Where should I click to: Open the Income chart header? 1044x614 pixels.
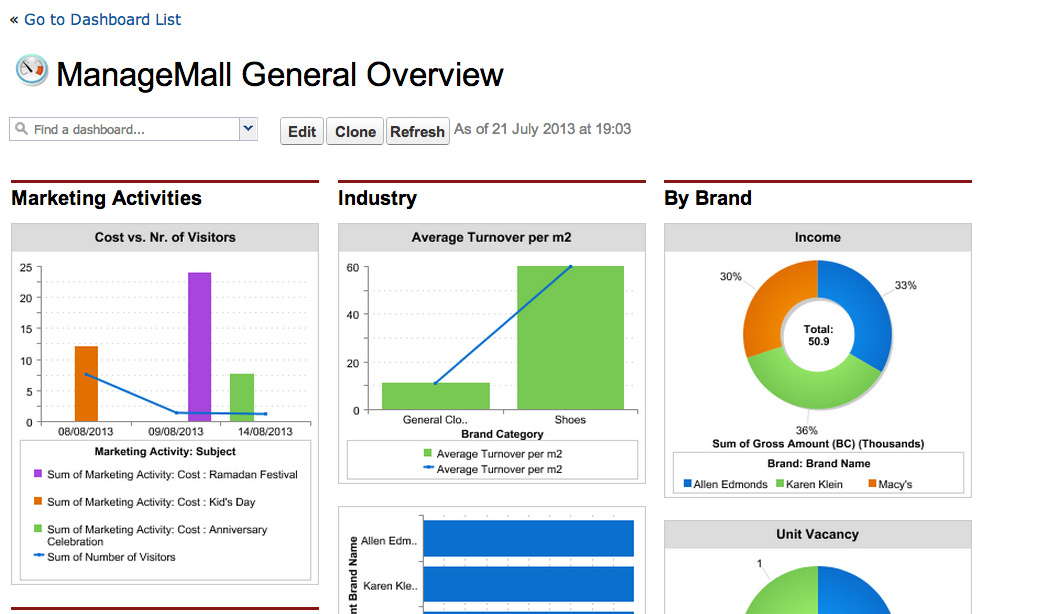[818, 237]
